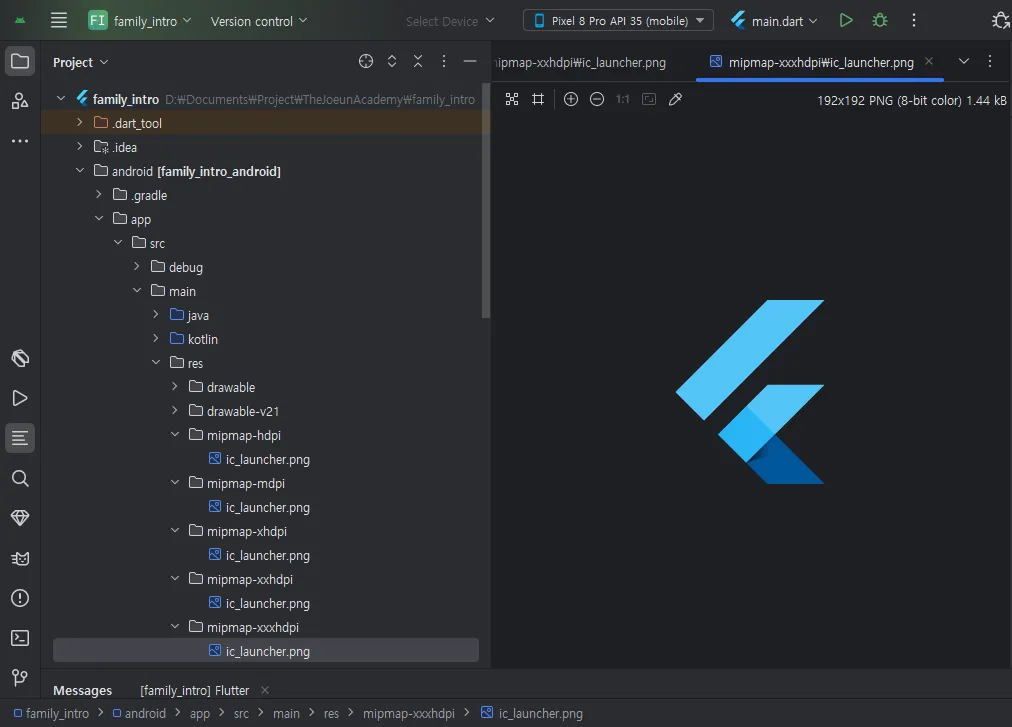Open the Select Device dropdown
The height and width of the screenshot is (727, 1012).
(x=450, y=21)
